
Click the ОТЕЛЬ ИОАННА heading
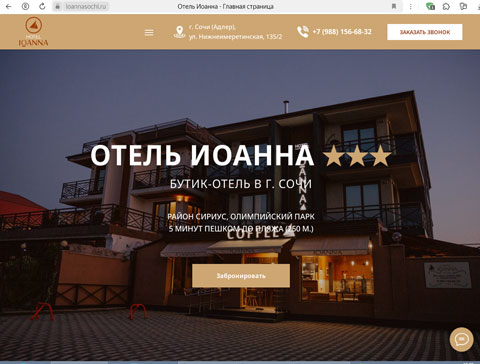[202, 155]
